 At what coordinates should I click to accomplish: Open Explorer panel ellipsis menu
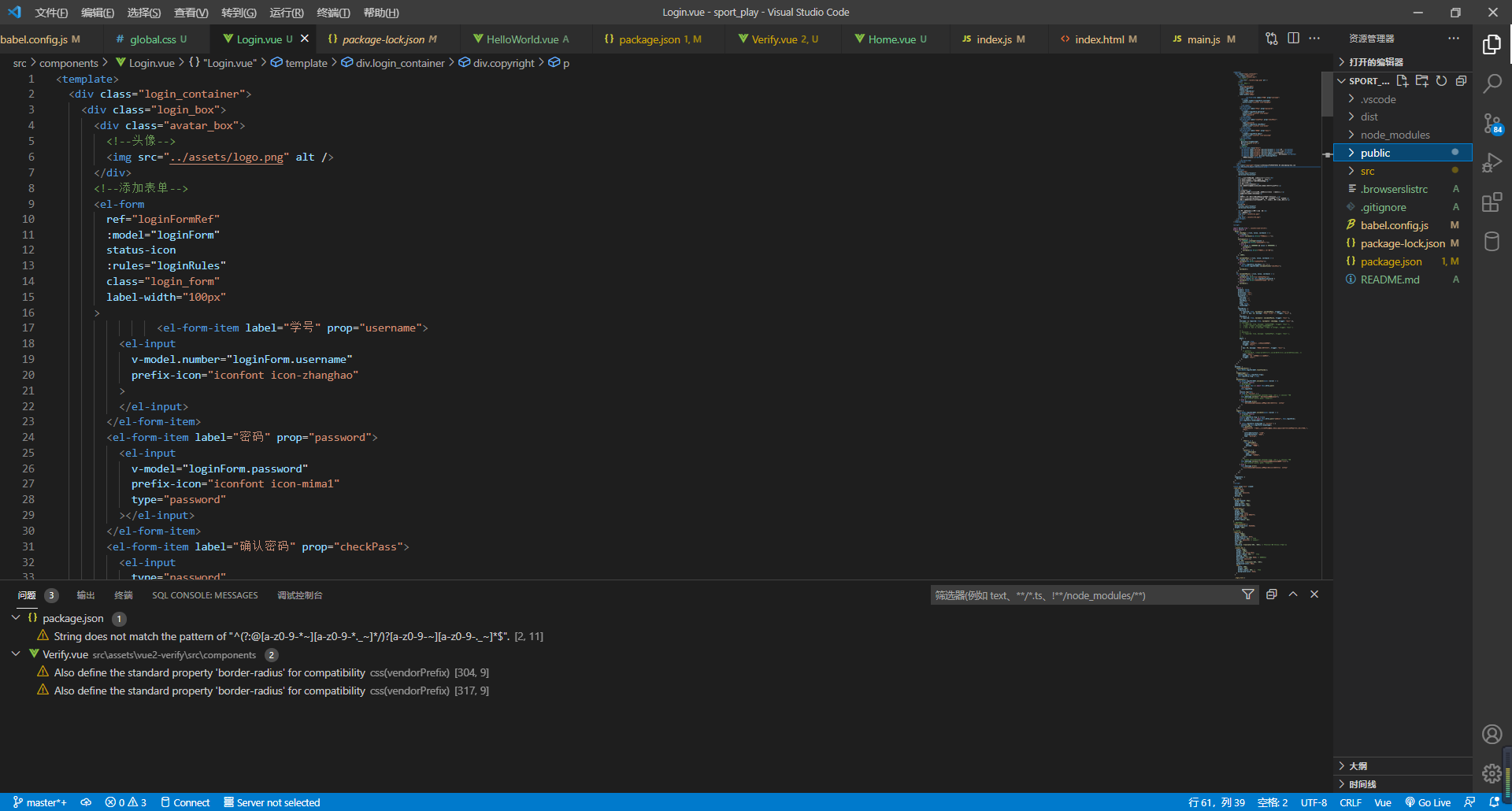click(1453, 39)
